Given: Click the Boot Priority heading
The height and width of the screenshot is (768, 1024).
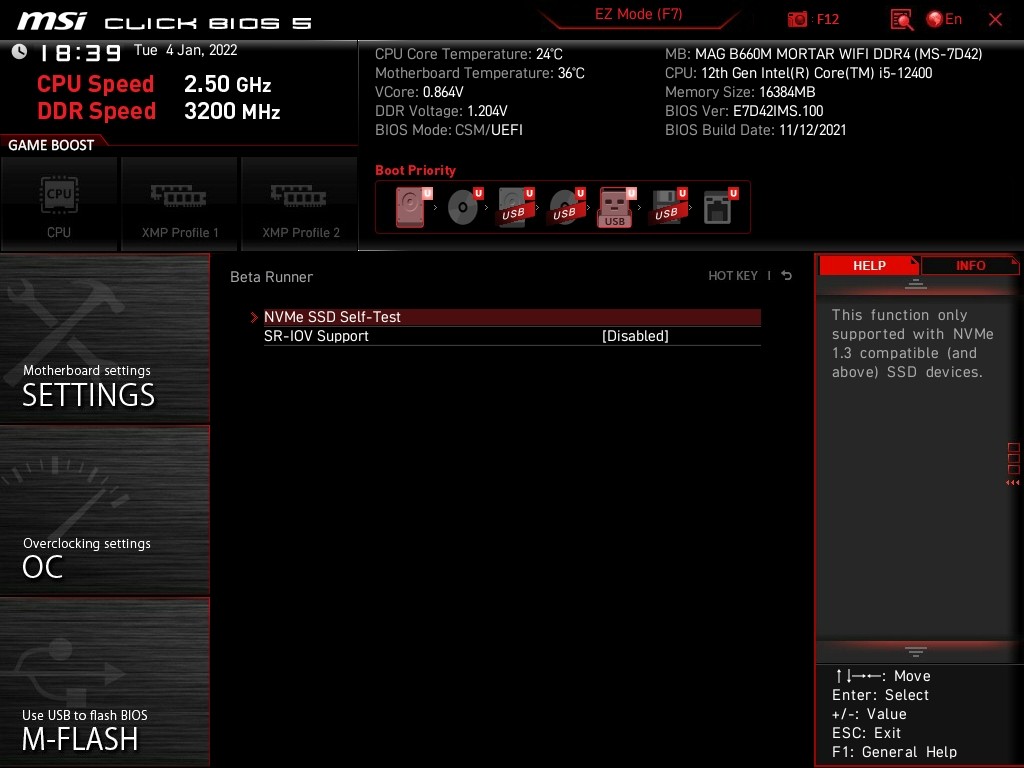Looking at the screenshot, I should point(415,170).
